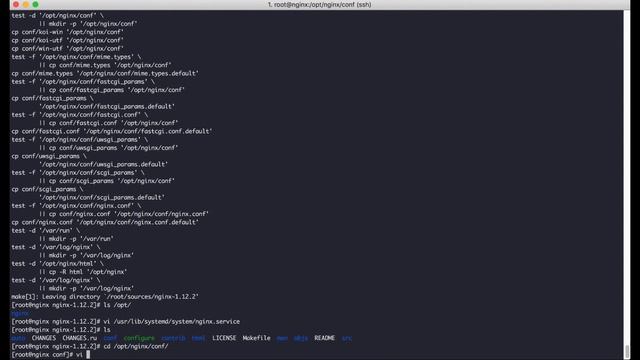
Task: Click the 'Makefile' file name
Action: [x=256, y=338]
